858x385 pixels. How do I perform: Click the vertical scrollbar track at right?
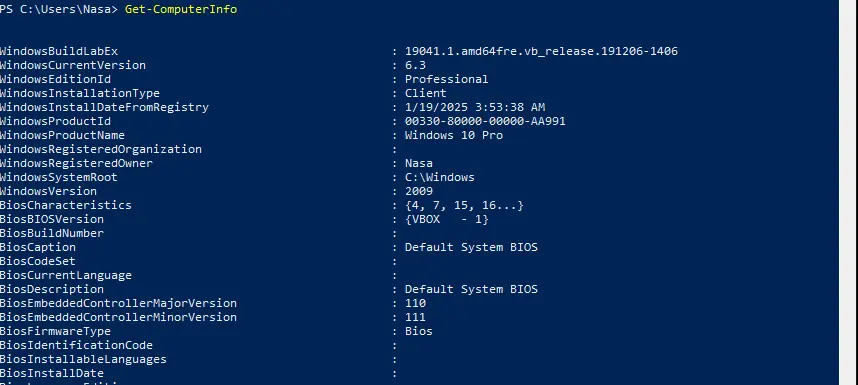click(848, 192)
